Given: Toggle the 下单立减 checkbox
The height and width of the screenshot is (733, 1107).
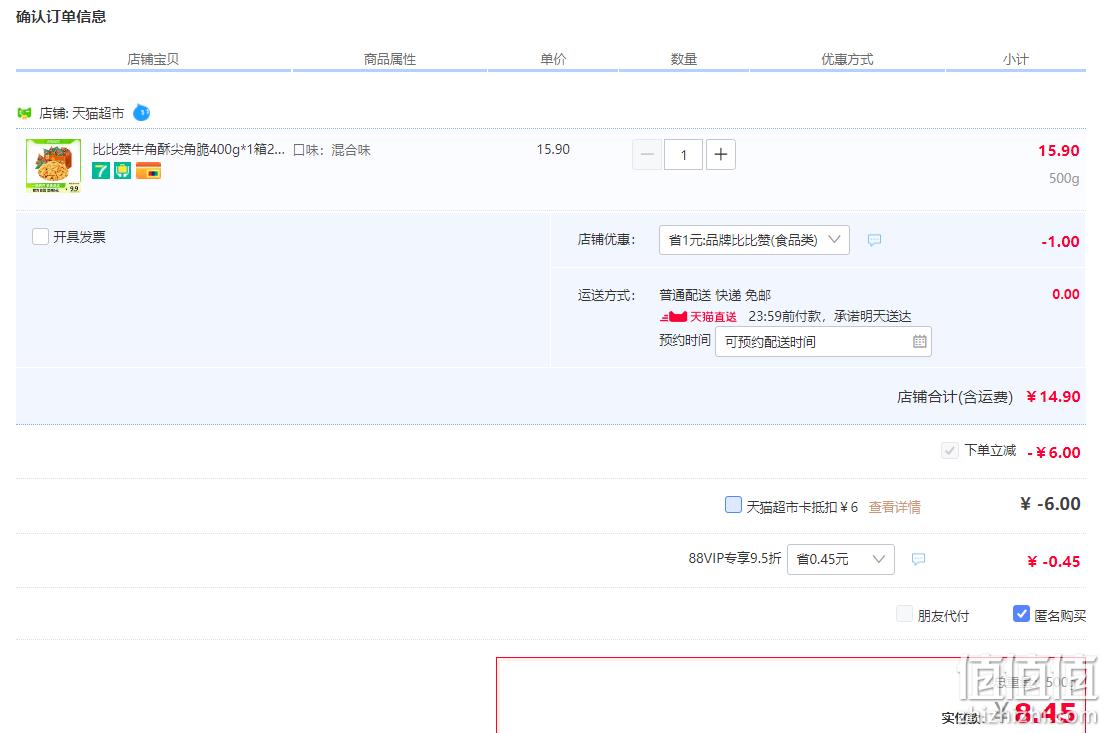Looking at the screenshot, I should [950, 451].
